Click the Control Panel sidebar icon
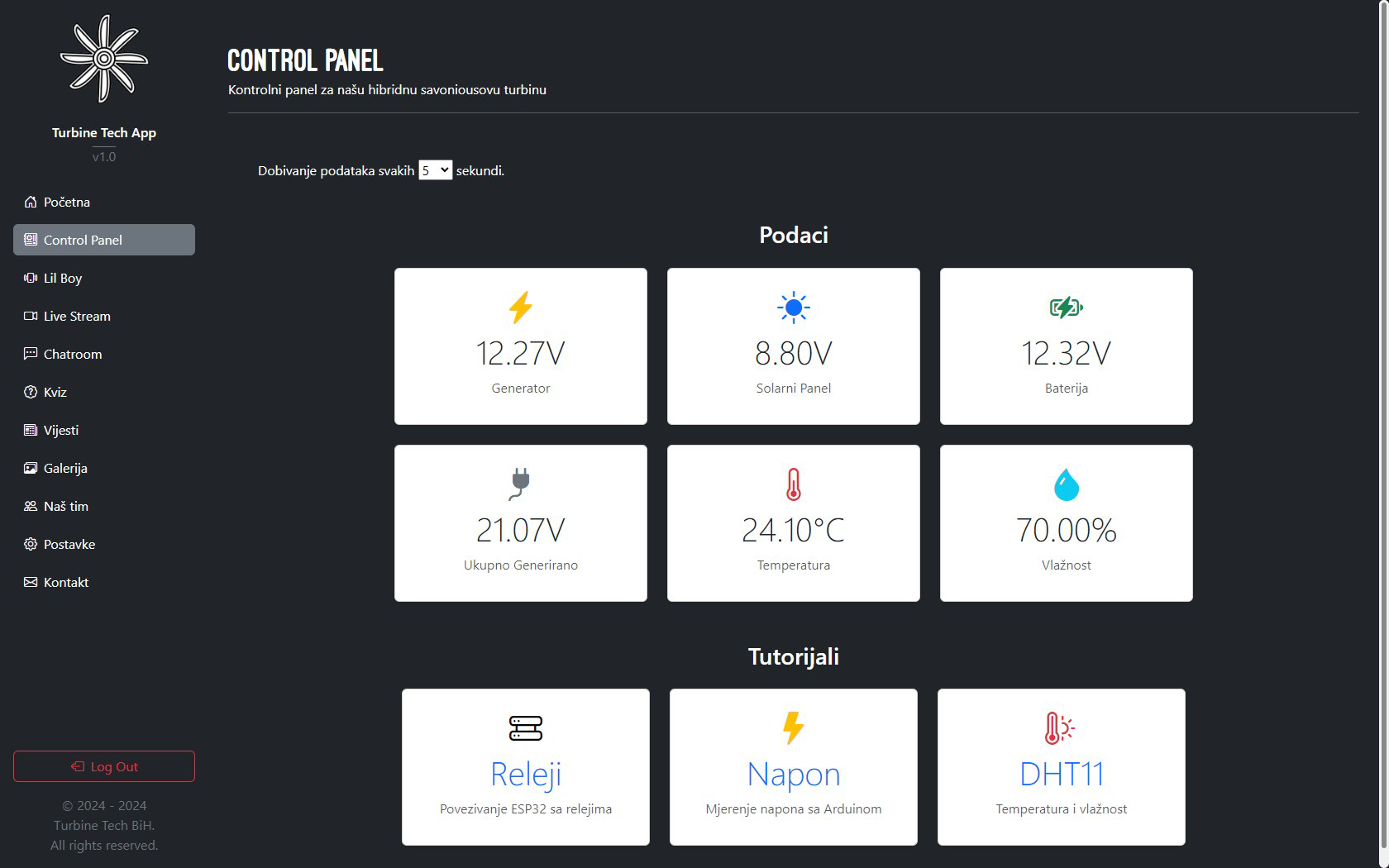The width and height of the screenshot is (1389, 868). click(x=31, y=240)
